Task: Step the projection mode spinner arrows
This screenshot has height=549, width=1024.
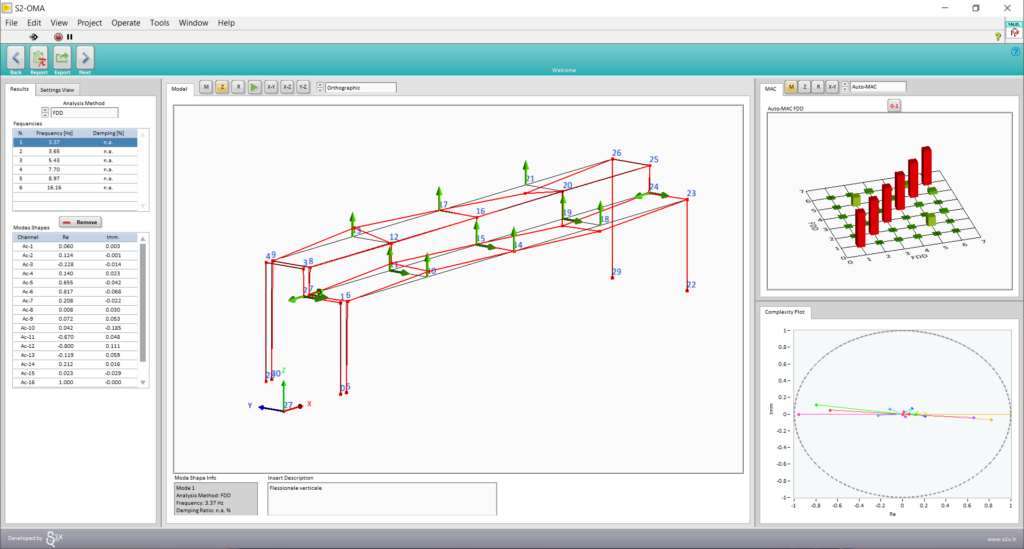Action: click(x=320, y=87)
